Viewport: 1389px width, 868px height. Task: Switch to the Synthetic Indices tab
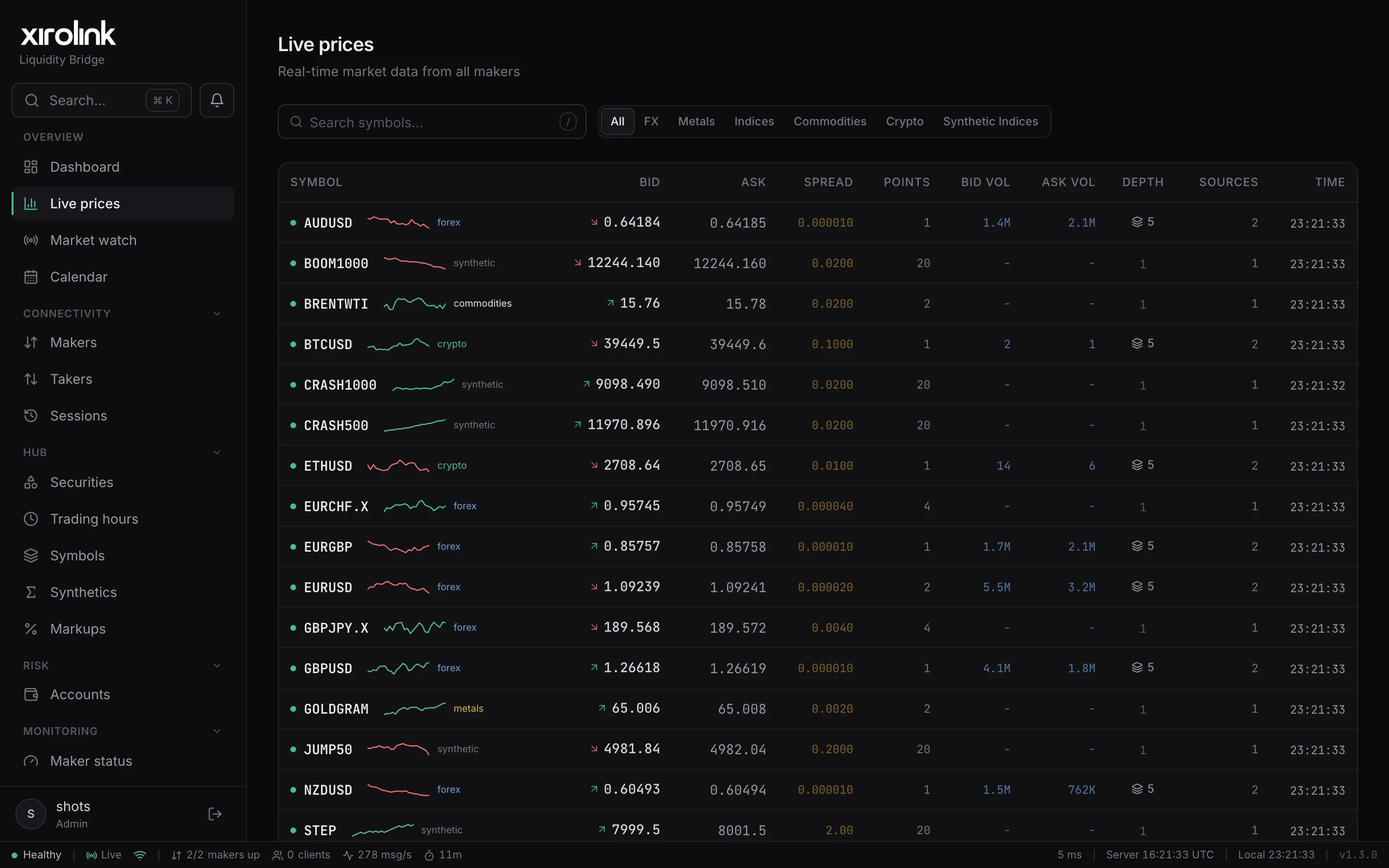click(991, 121)
